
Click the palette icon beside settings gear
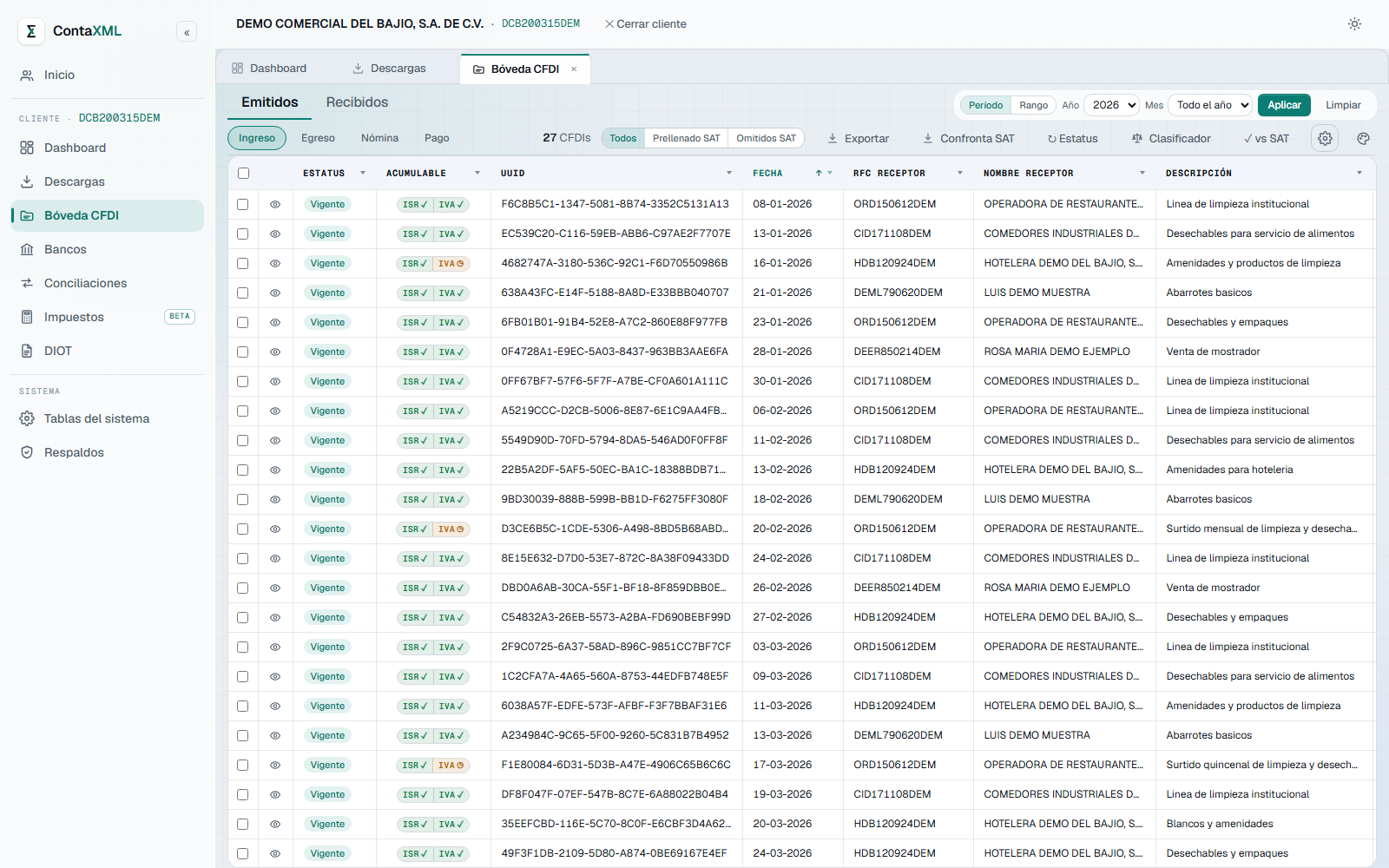tap(1363, 138)
